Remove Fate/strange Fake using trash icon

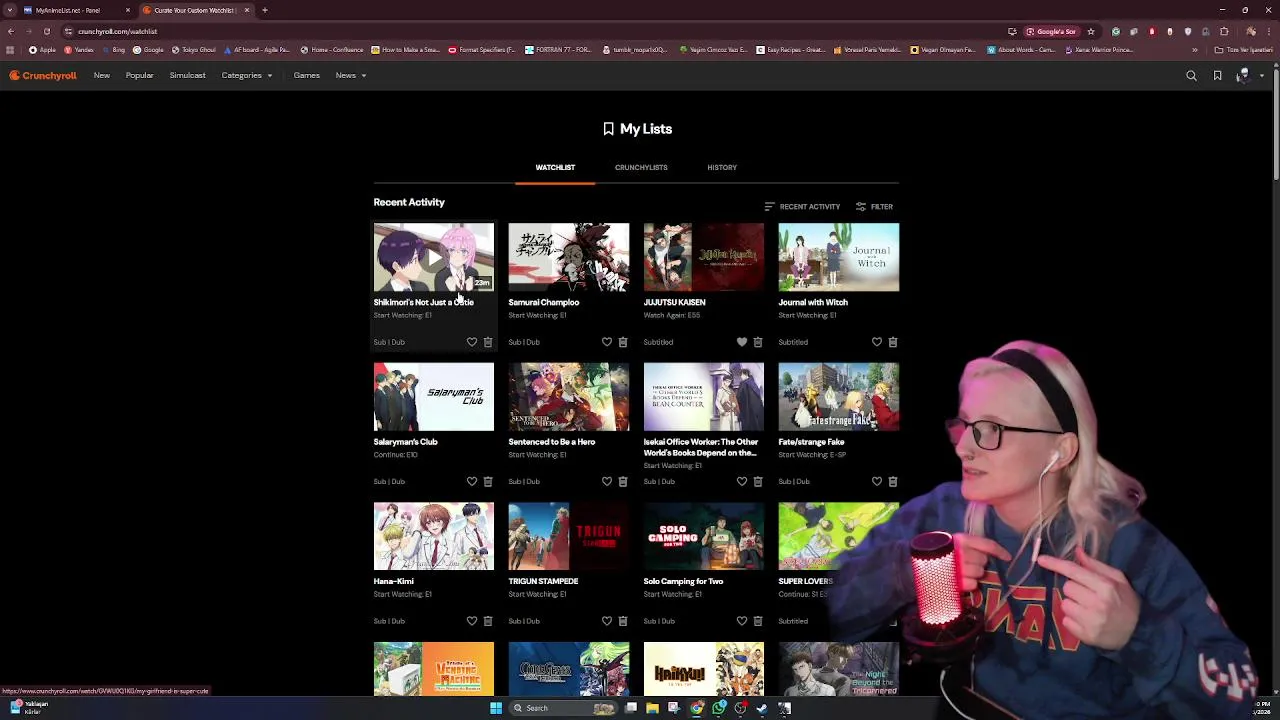(x=893, y=481)
